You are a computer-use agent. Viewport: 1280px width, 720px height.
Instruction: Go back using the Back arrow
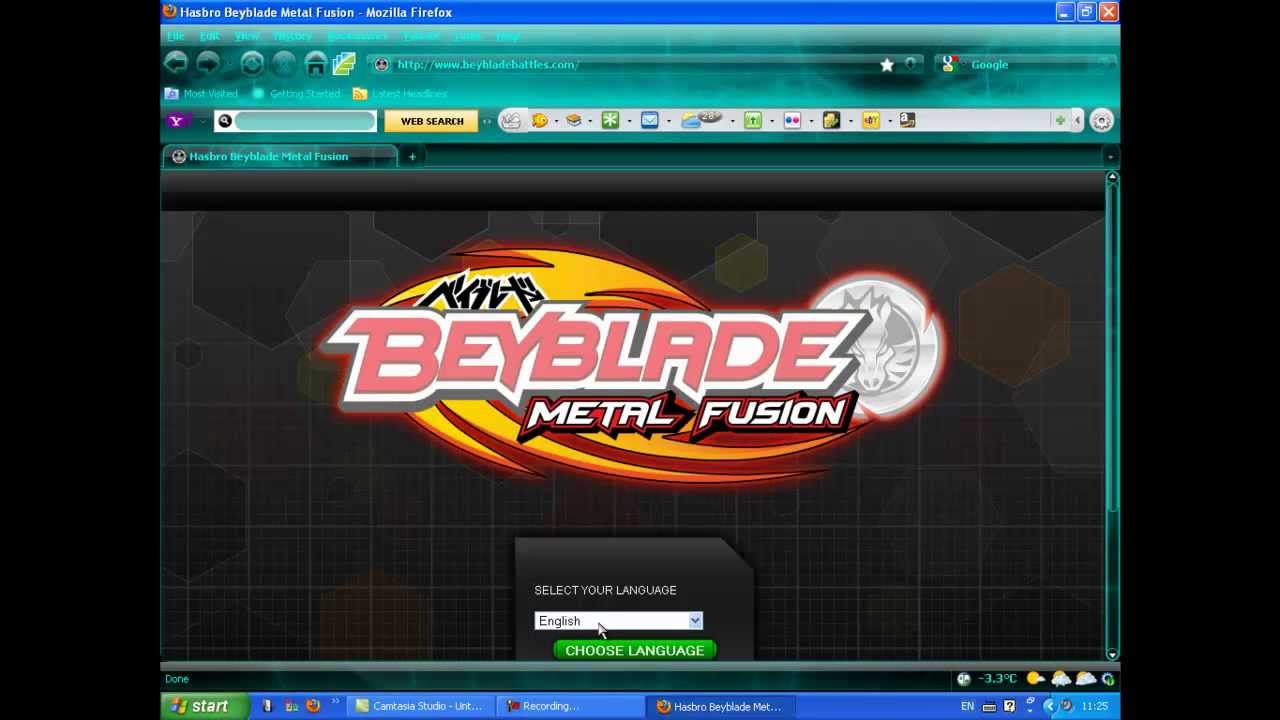[176, 64]
